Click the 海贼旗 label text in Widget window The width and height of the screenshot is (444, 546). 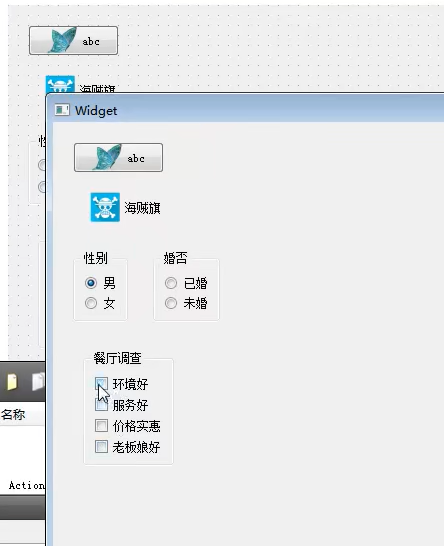point(142,208)
